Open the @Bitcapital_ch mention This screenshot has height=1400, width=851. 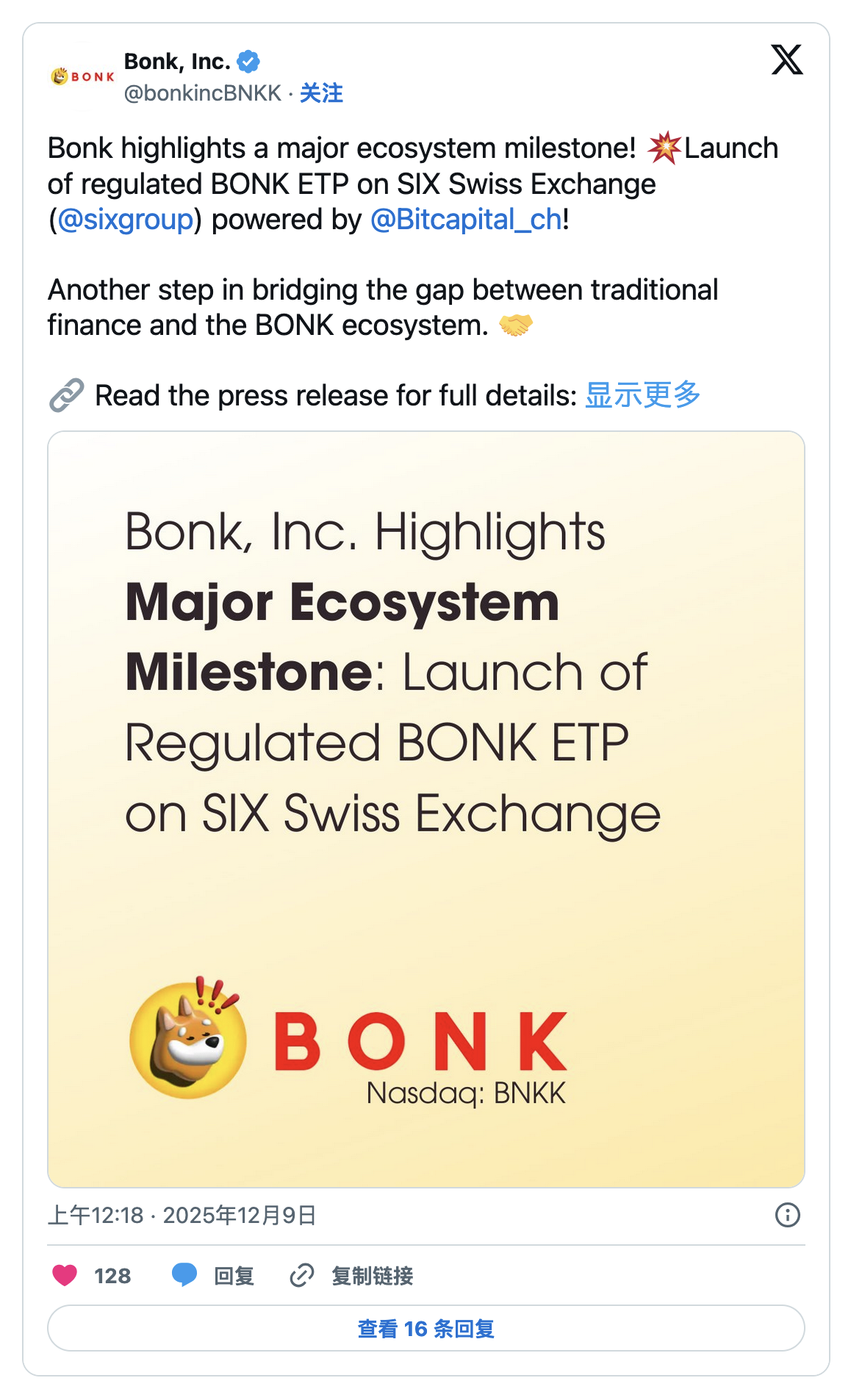point(466,220)
